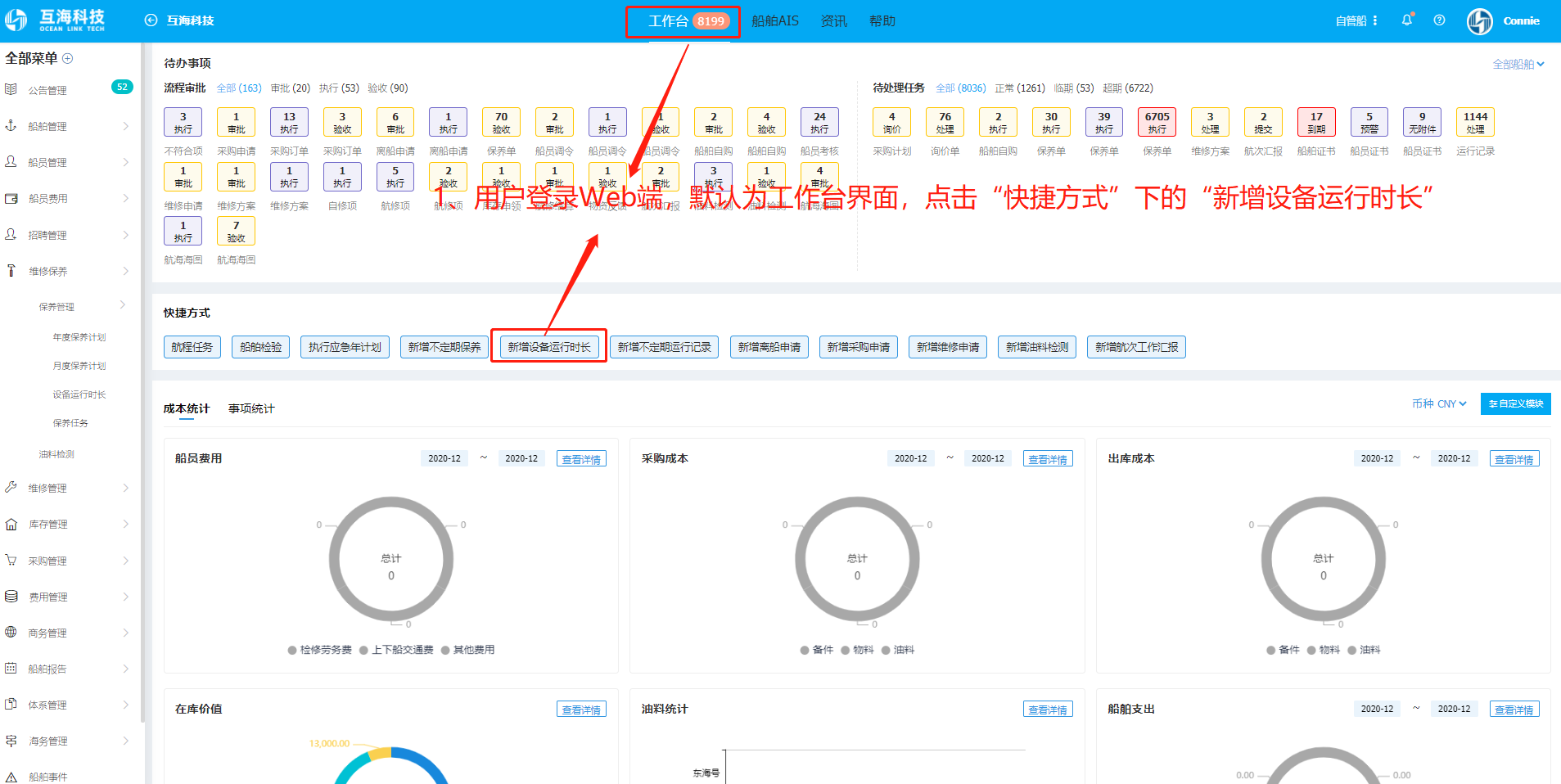This screenshot has width=1561, height=784.
Task: Click the 船员管理 person icon
Action: pos(11,162)
